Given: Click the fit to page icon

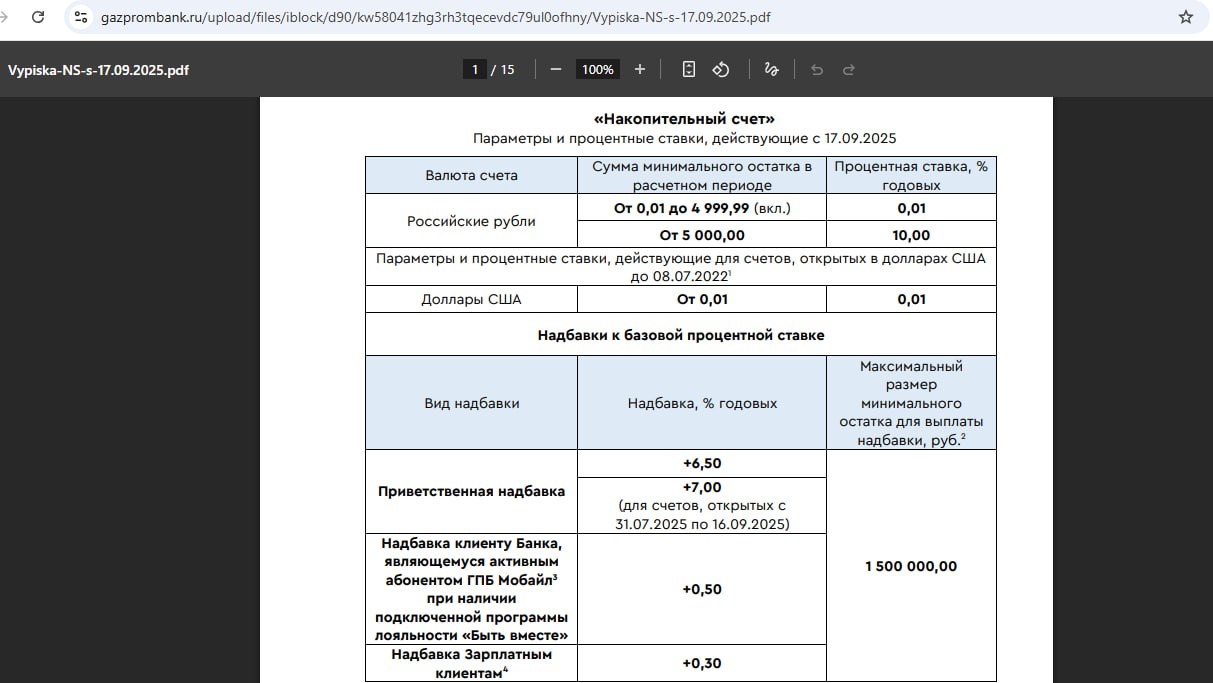Looking at the screenshot, I should (689, 69).
